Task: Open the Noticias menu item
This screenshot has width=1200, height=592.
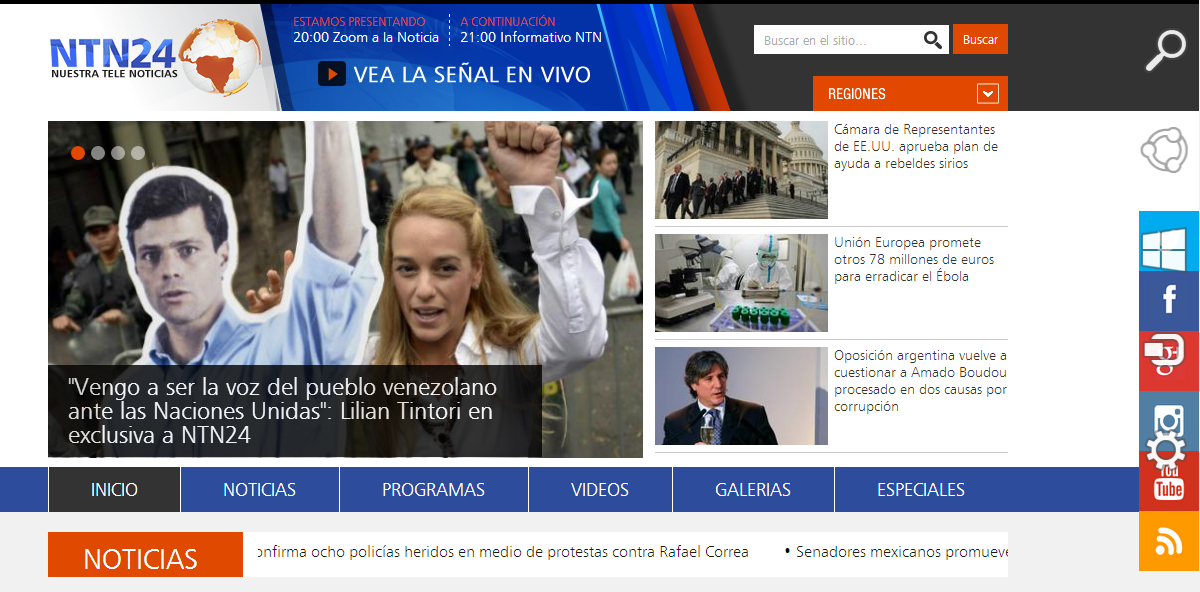Action: point(260,490)
